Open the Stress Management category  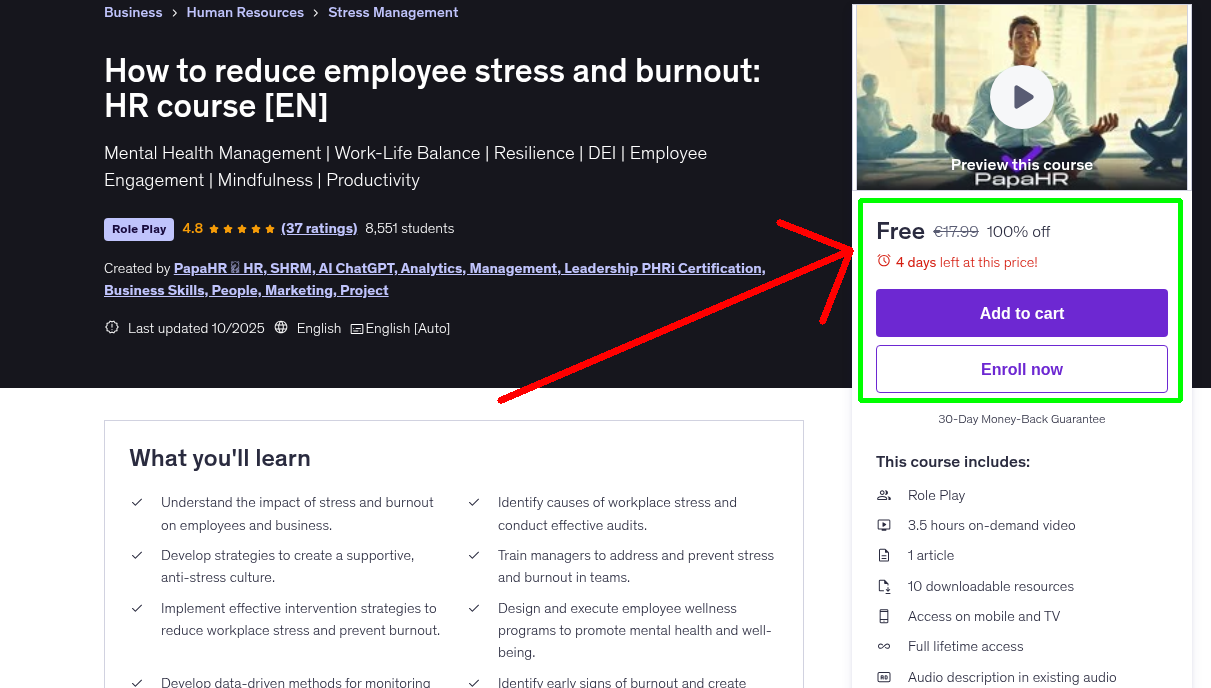click(393, 12)
